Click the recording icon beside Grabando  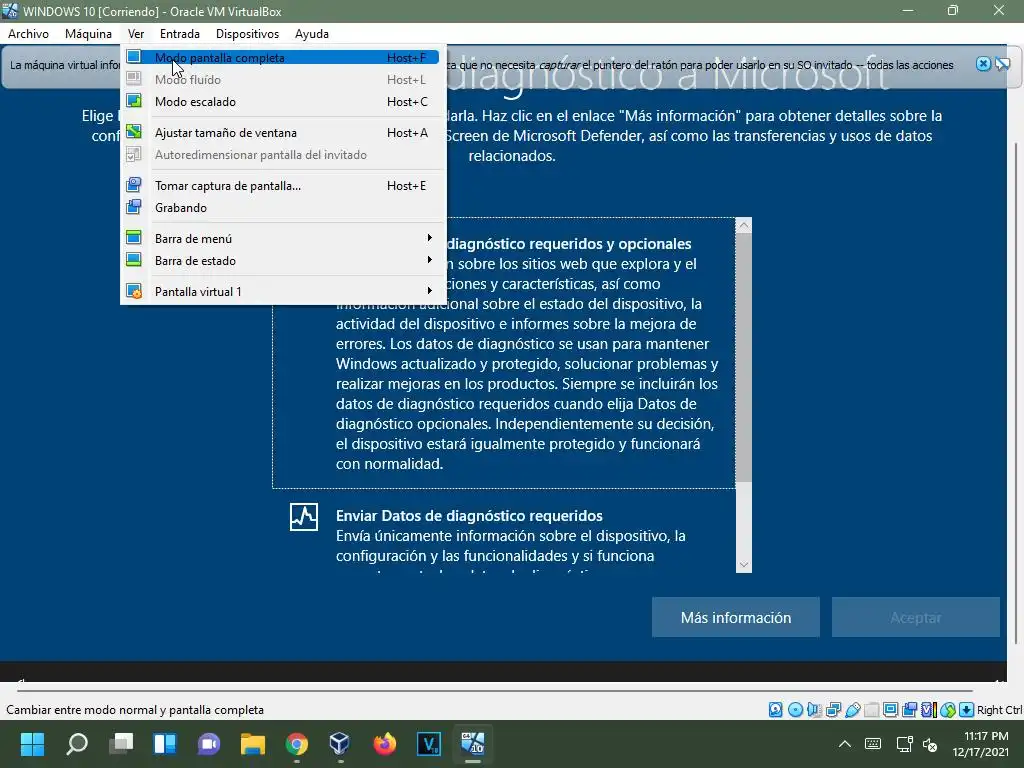pos(134,207)
